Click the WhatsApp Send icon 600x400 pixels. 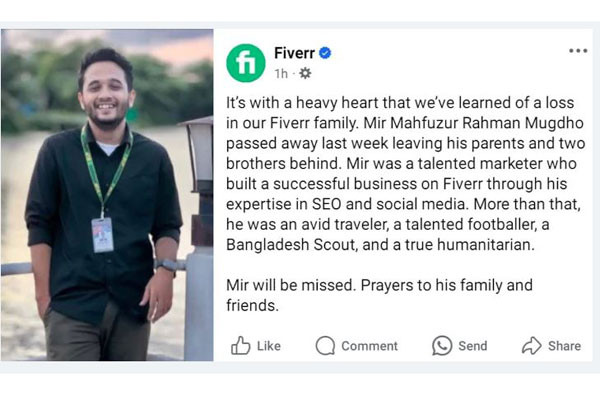(x=442, y=346)
